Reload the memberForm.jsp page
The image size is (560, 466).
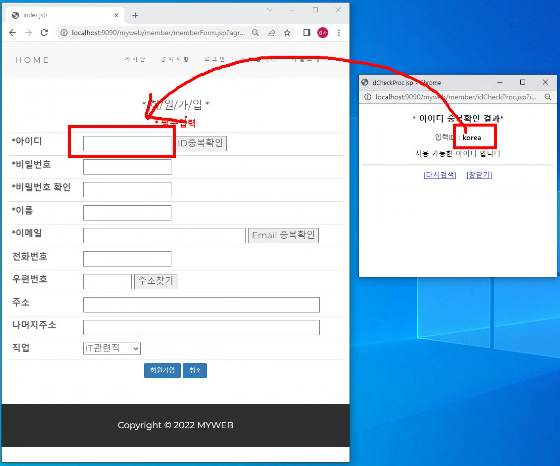pyautogui.click(x=44, y=33)
